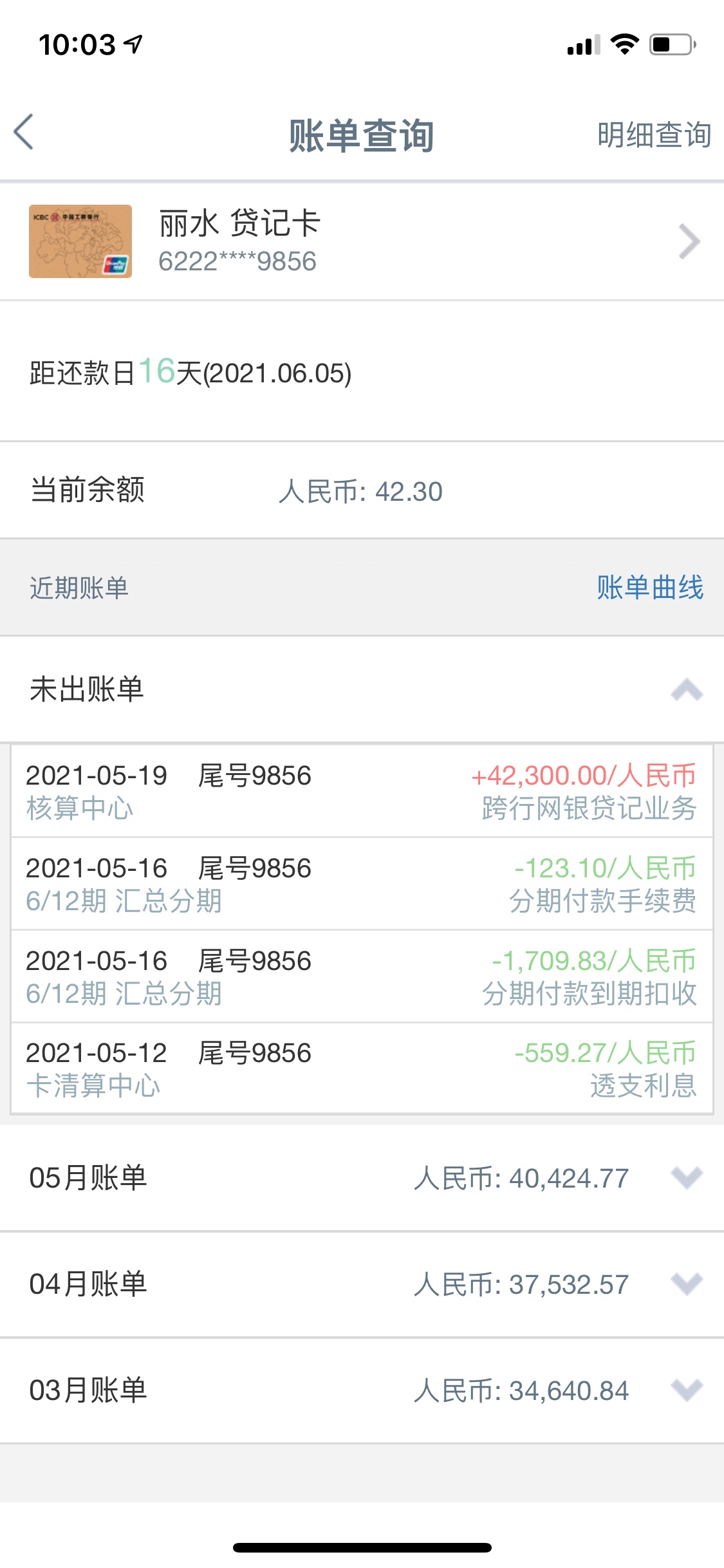Tap the back arrow icon
Image resolution: width=724 pixels, height=1568 pixels.
click(x=24, y=133)
